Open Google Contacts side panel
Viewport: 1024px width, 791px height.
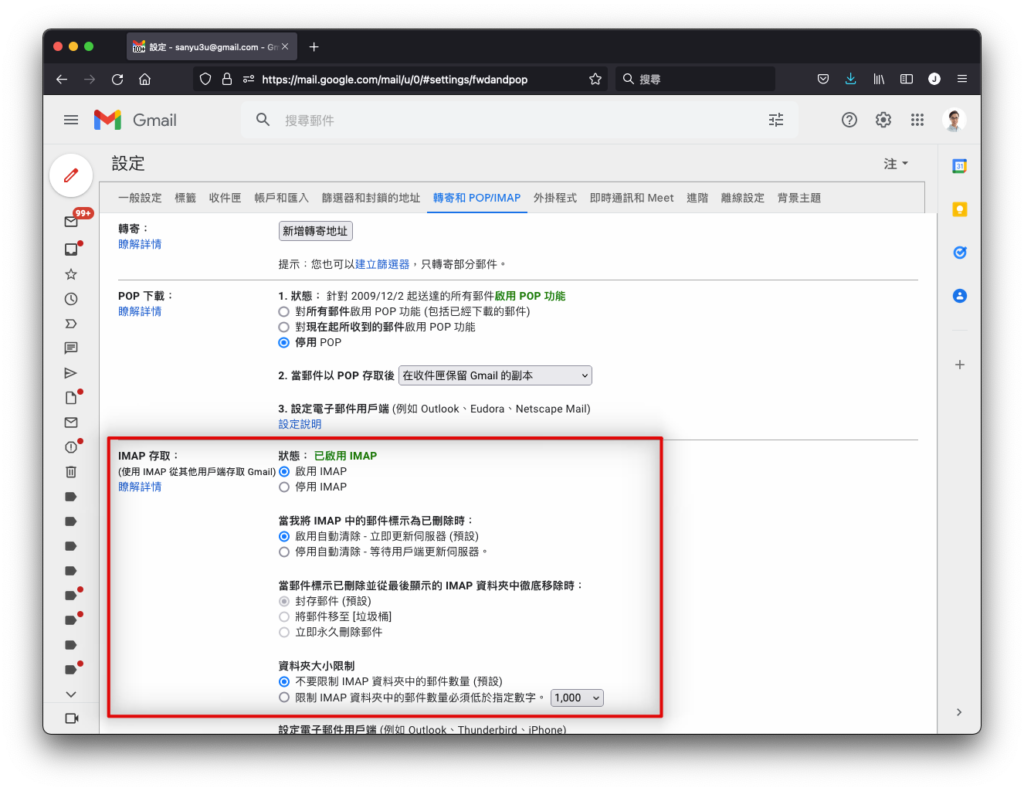(x=959, y=296)
